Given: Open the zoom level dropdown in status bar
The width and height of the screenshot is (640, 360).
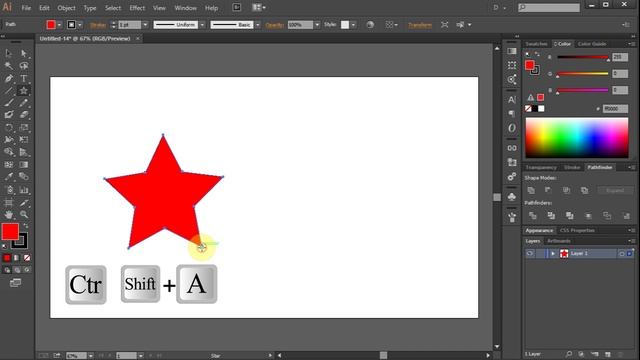Looking at the screenshot, I should tap(91, 356).
